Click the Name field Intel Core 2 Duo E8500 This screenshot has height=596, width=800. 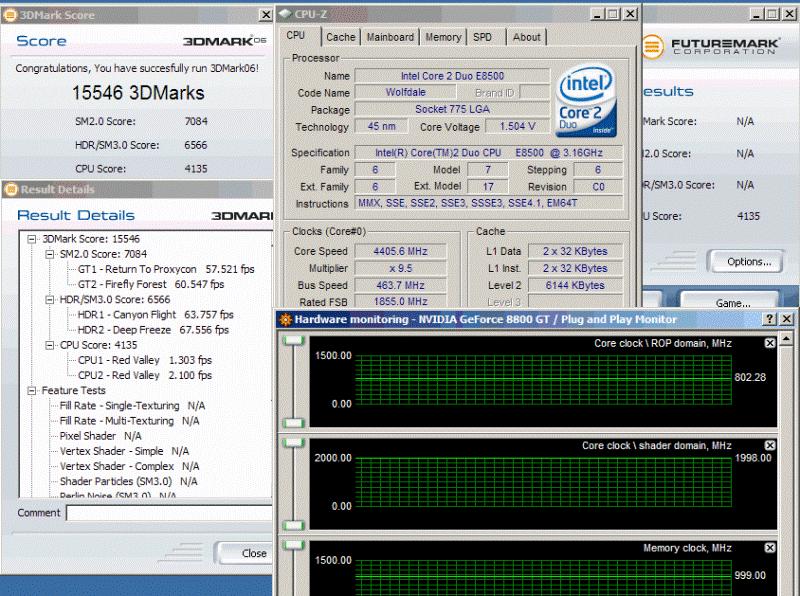[x=452, y=76]
